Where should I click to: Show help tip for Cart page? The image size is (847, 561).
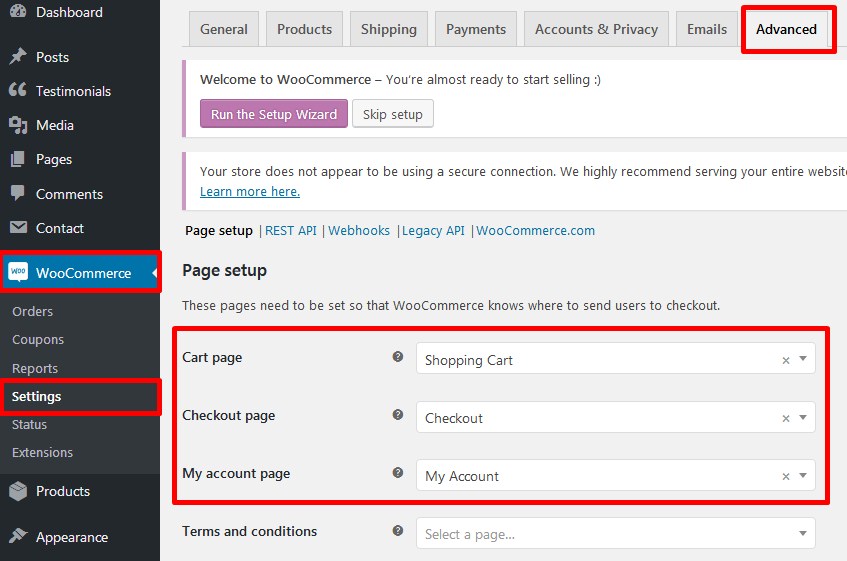tap(398, 356)
